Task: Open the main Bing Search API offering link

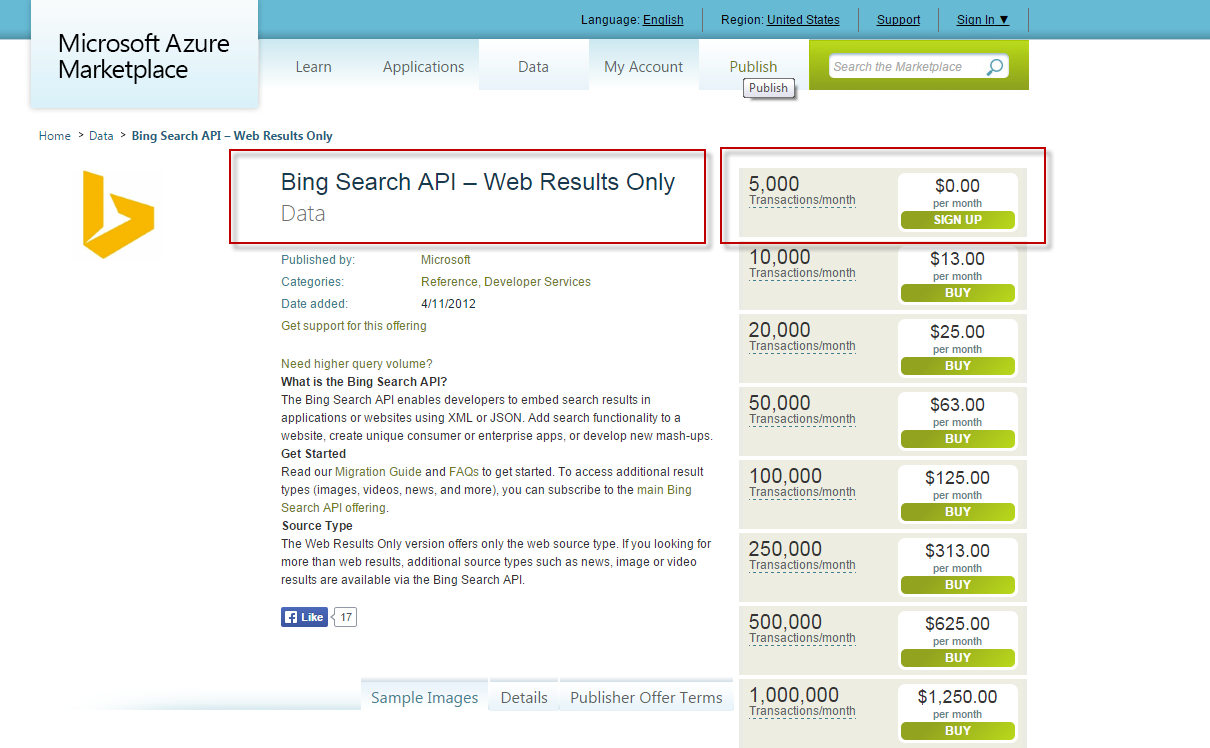Action: 486,499
